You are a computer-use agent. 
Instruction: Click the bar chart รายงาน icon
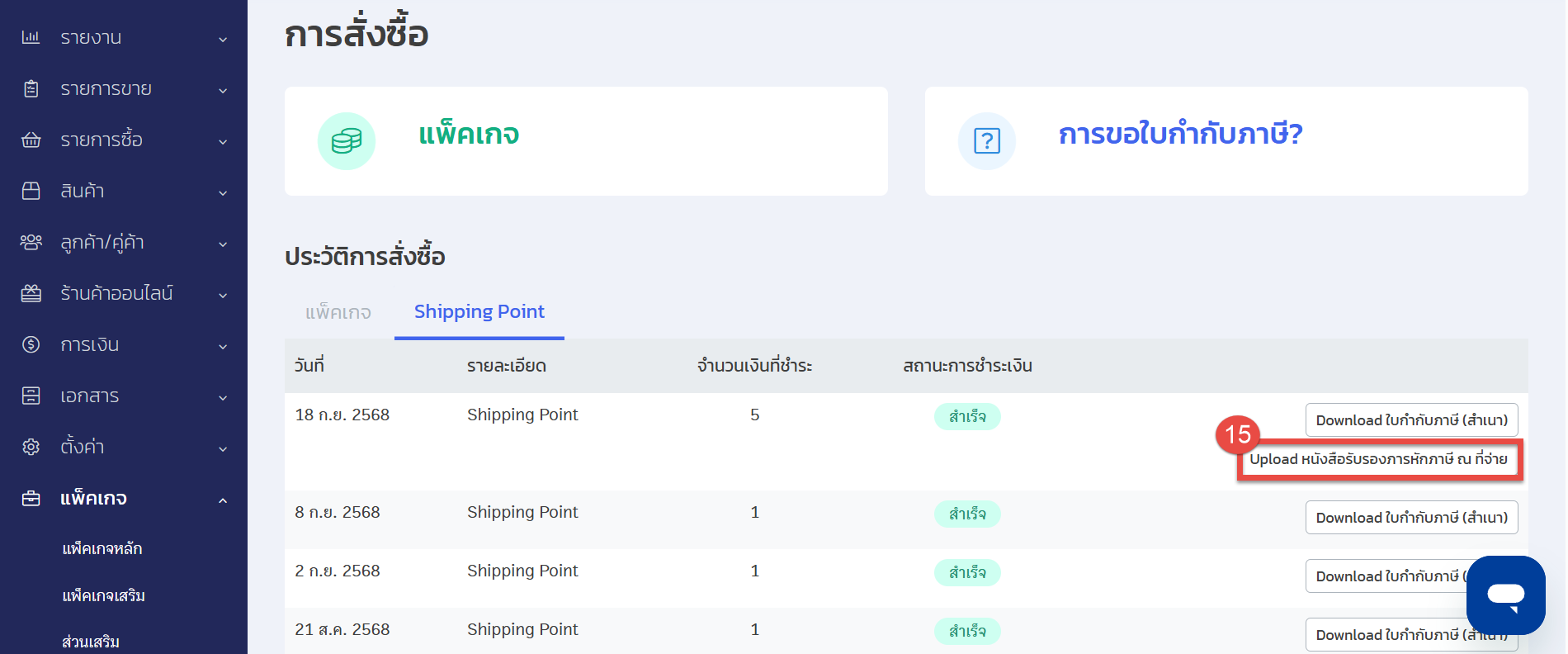tap(31, 37)
